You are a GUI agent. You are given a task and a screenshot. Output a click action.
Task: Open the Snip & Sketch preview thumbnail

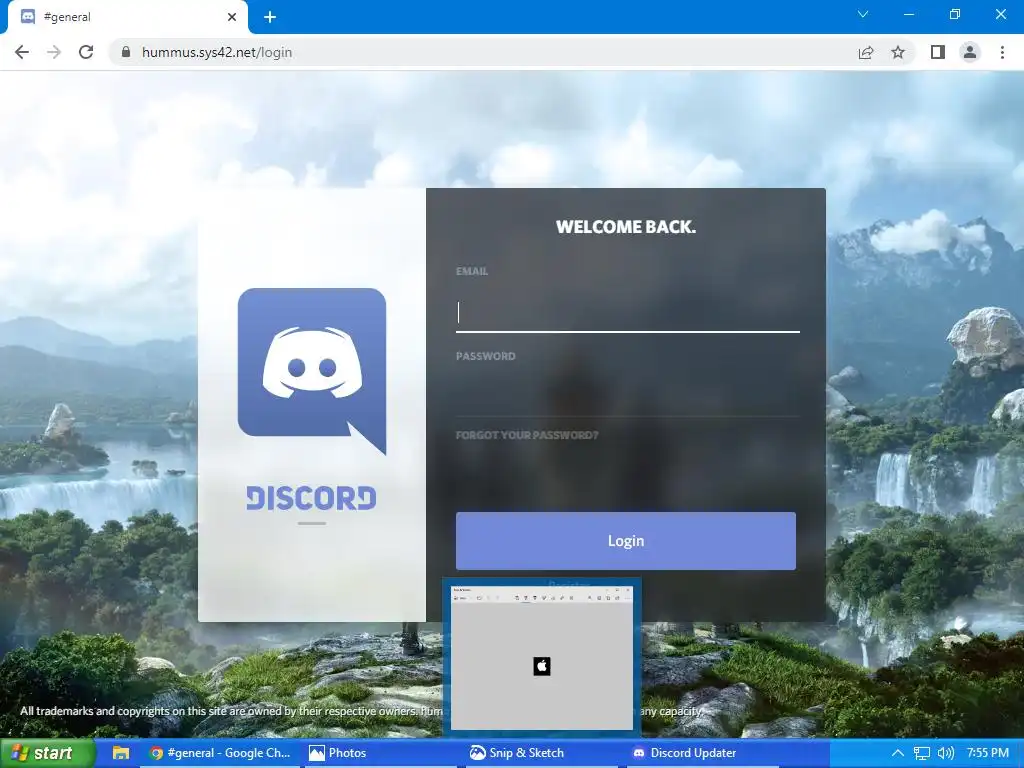tap(542, 658)
